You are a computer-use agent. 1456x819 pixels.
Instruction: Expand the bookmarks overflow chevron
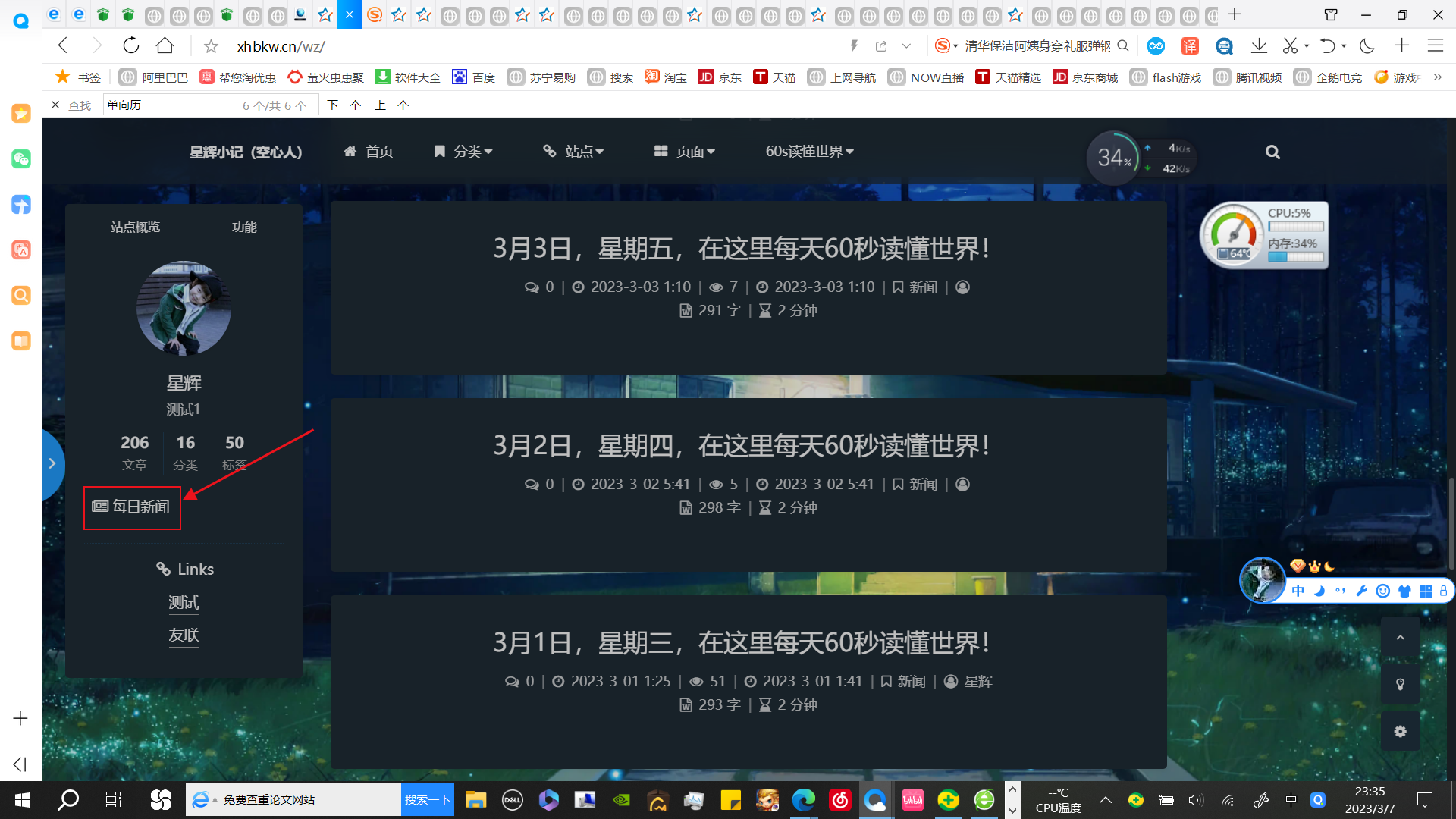tap(1437, 77)
